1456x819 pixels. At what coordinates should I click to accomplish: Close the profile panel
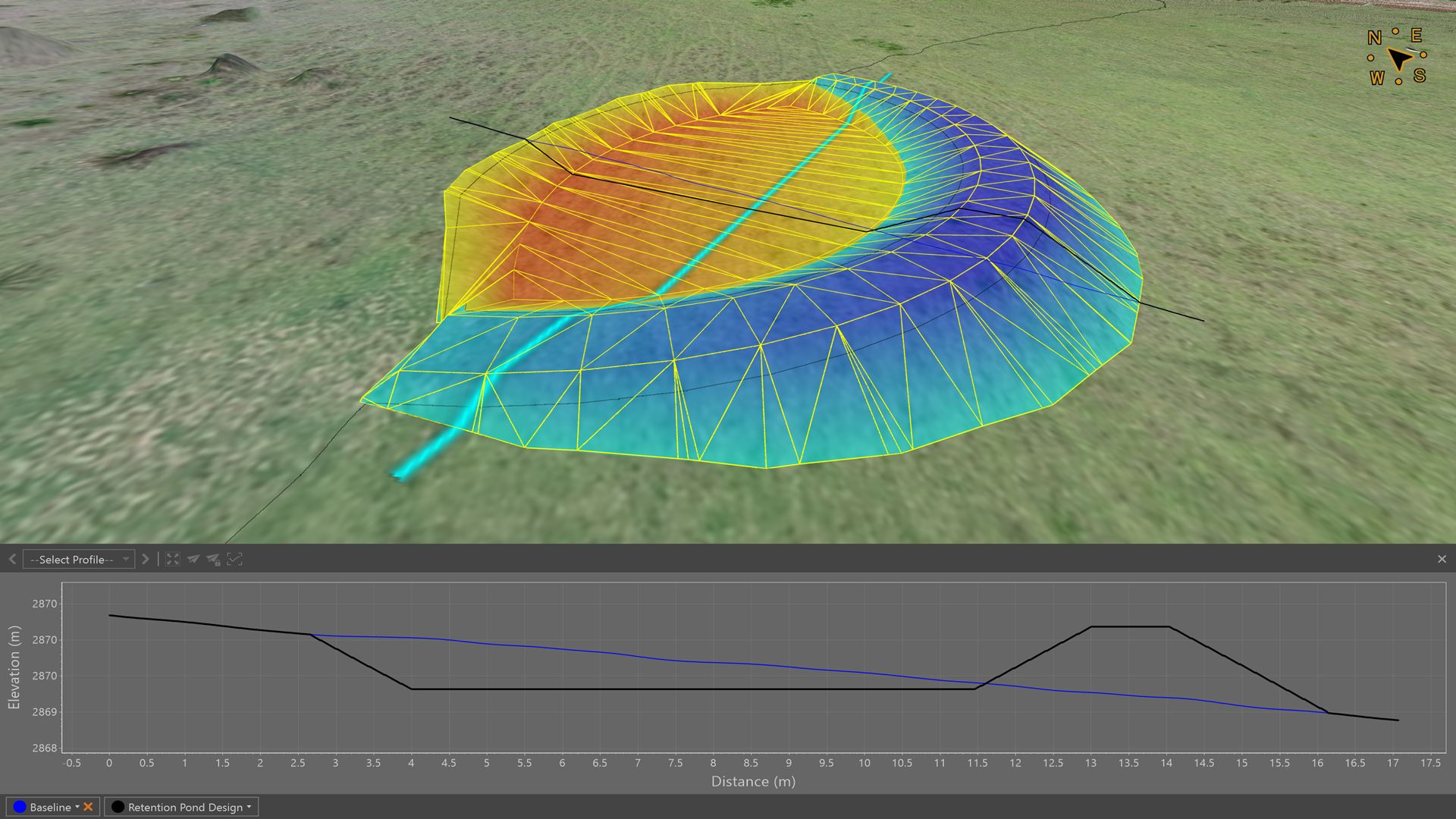pyautogui.click(x=1442, y=559)
